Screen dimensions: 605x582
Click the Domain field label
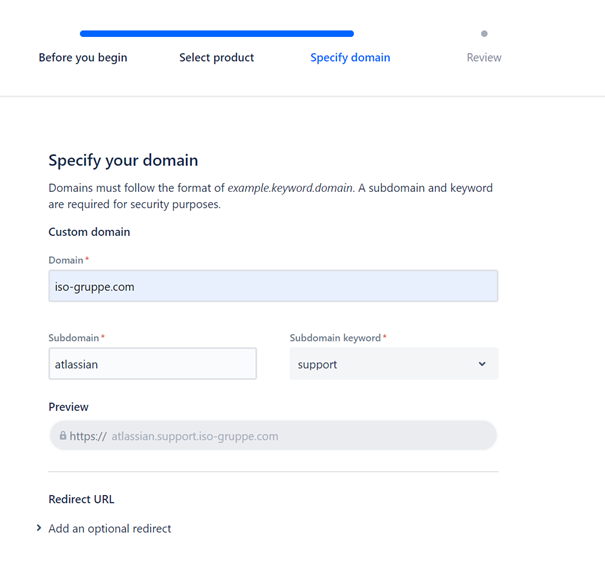(66, 260)
